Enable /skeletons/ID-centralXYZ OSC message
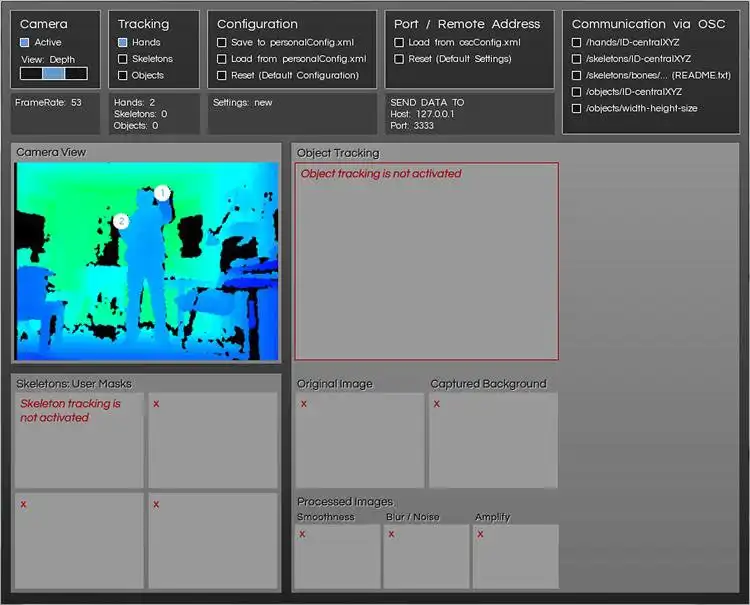750x605 pixels. coord(576,59)
